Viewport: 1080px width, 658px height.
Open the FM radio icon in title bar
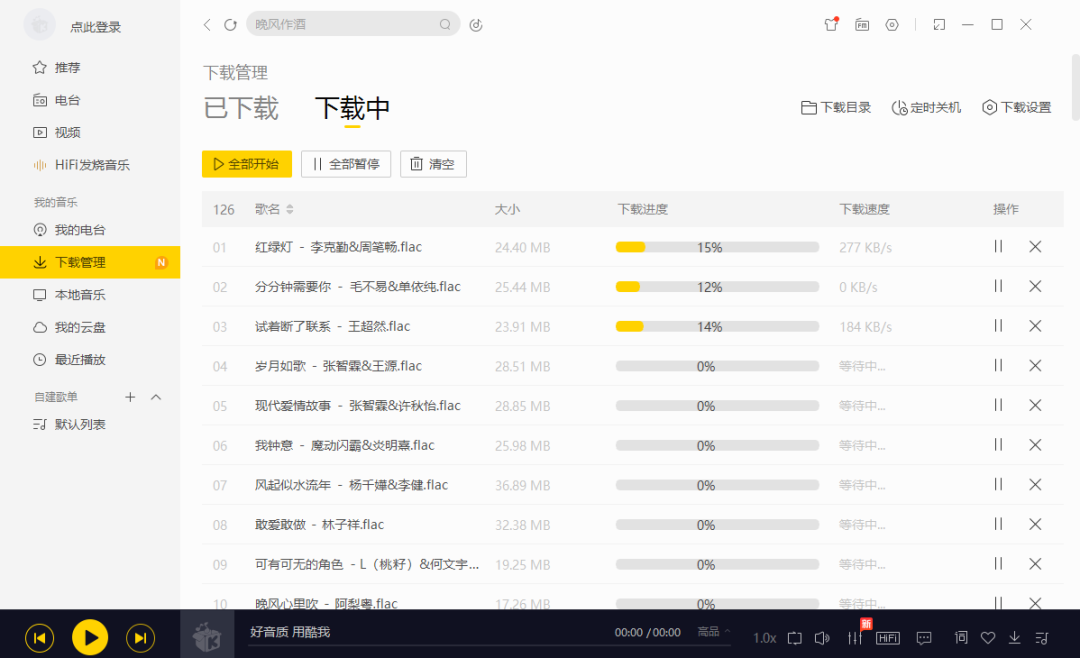861,24
